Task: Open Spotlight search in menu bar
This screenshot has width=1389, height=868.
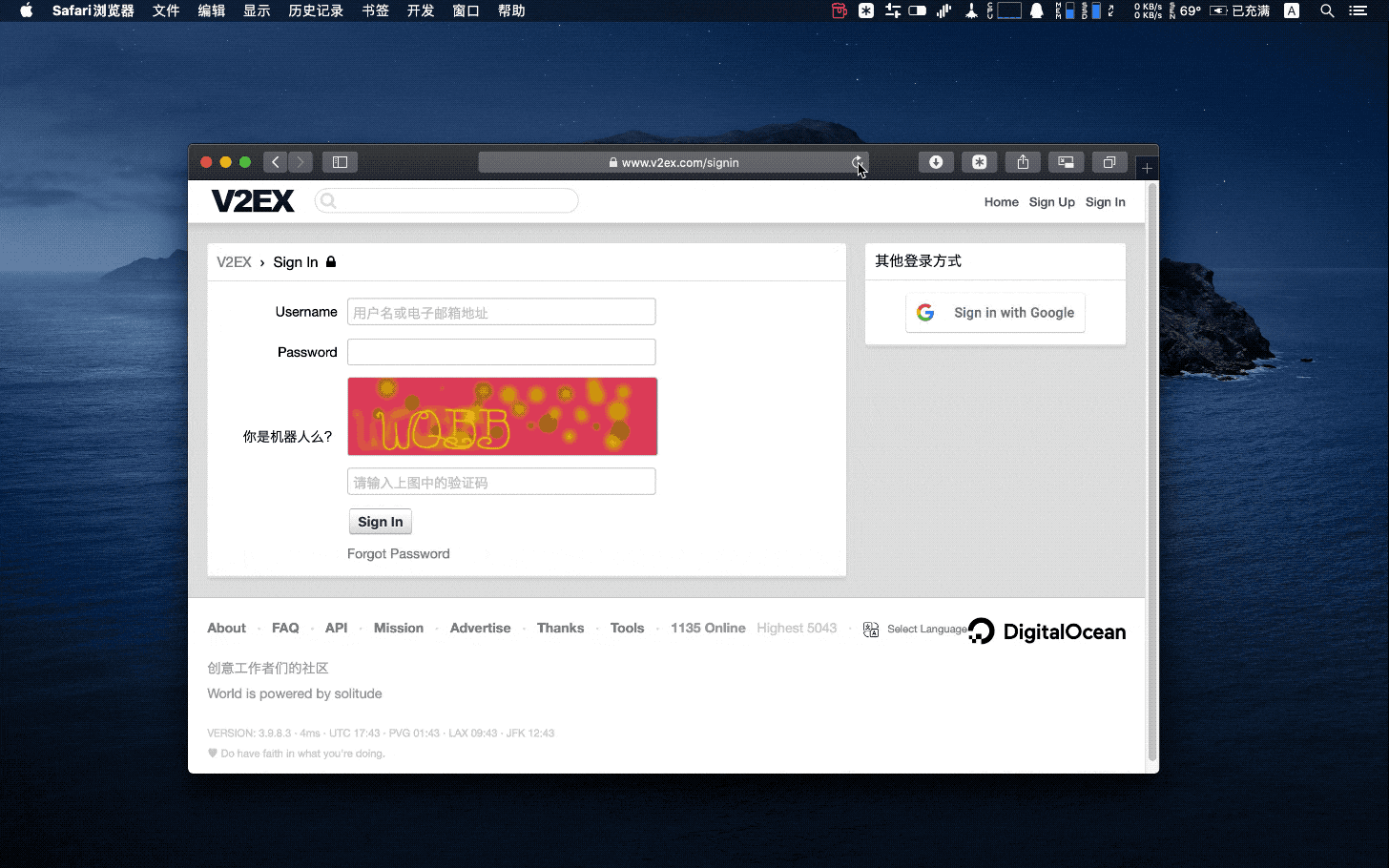Action: point(1327,10)
